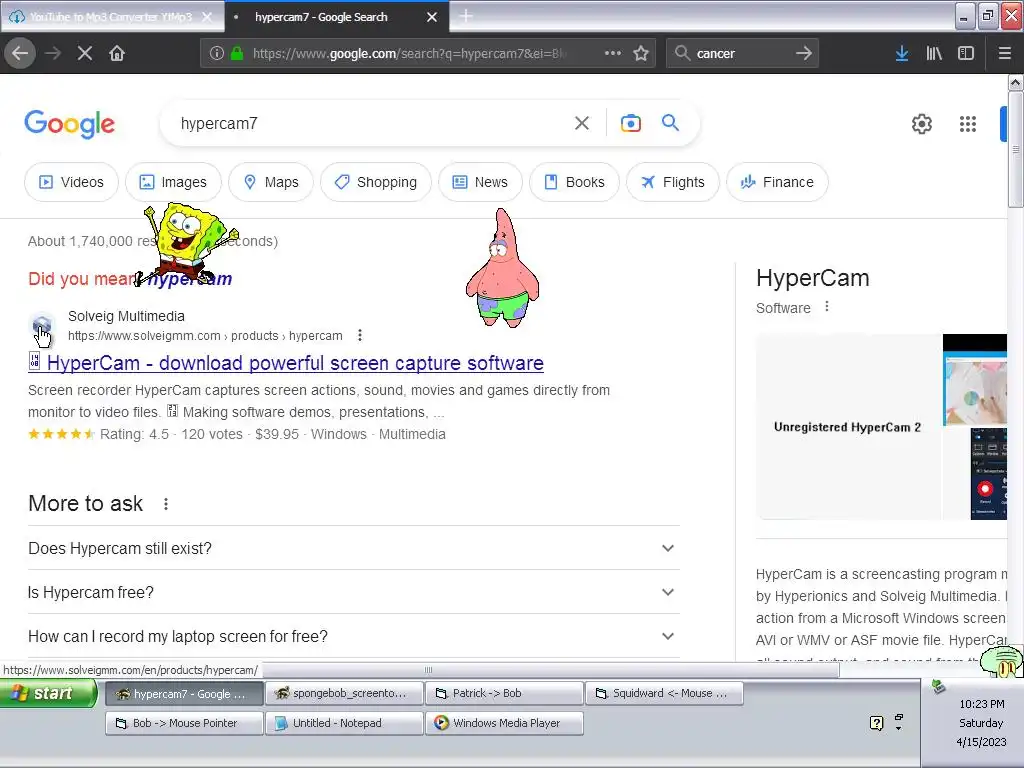Click in the Google hypercam7 search field

click(x=372, y=123)
